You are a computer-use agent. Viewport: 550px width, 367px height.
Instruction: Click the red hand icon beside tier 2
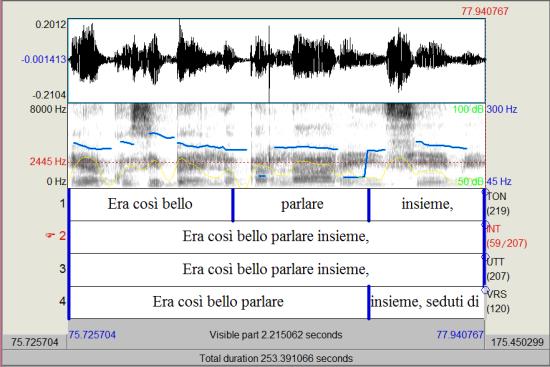[50, 235]
